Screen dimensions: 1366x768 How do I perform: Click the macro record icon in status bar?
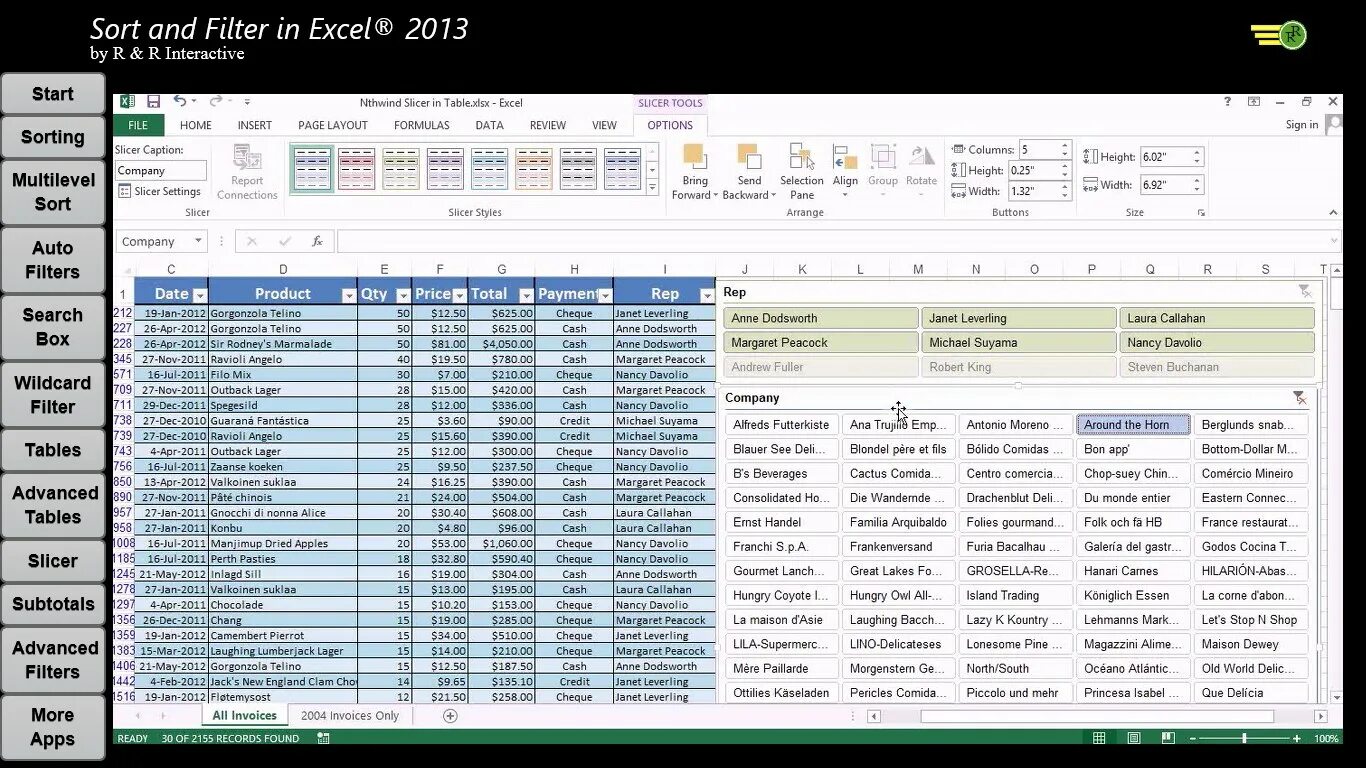pos(323,738)
